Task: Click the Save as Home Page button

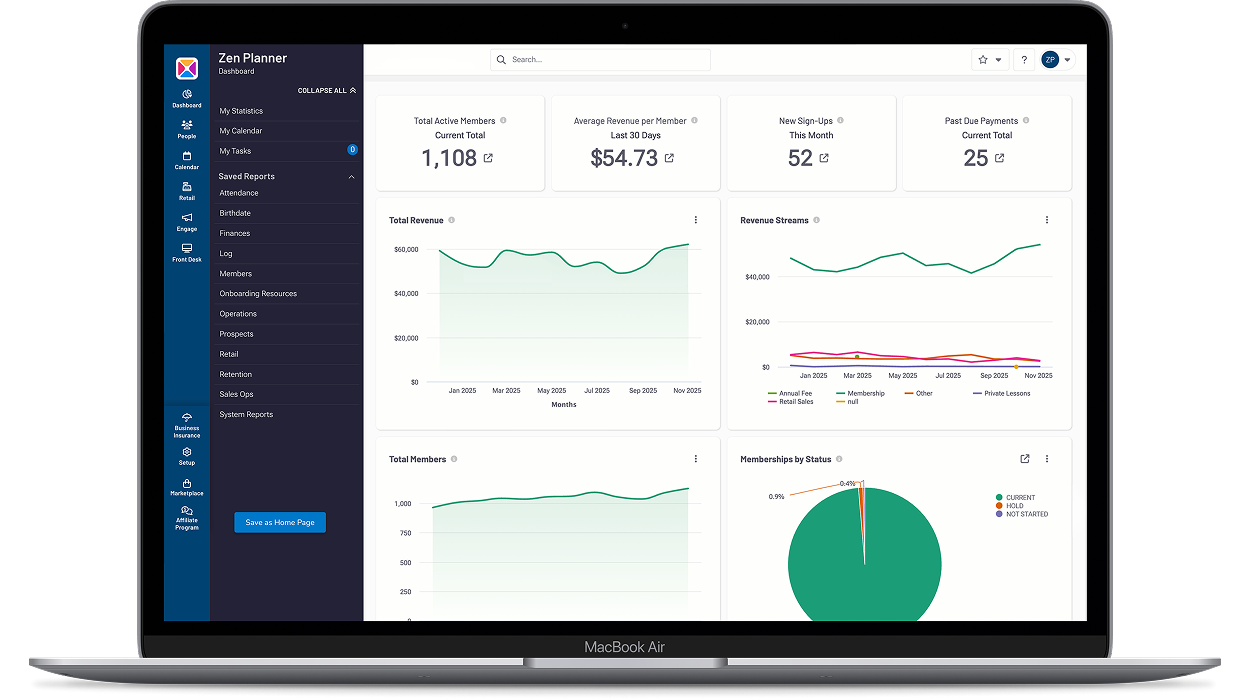Action: [280, 522]
